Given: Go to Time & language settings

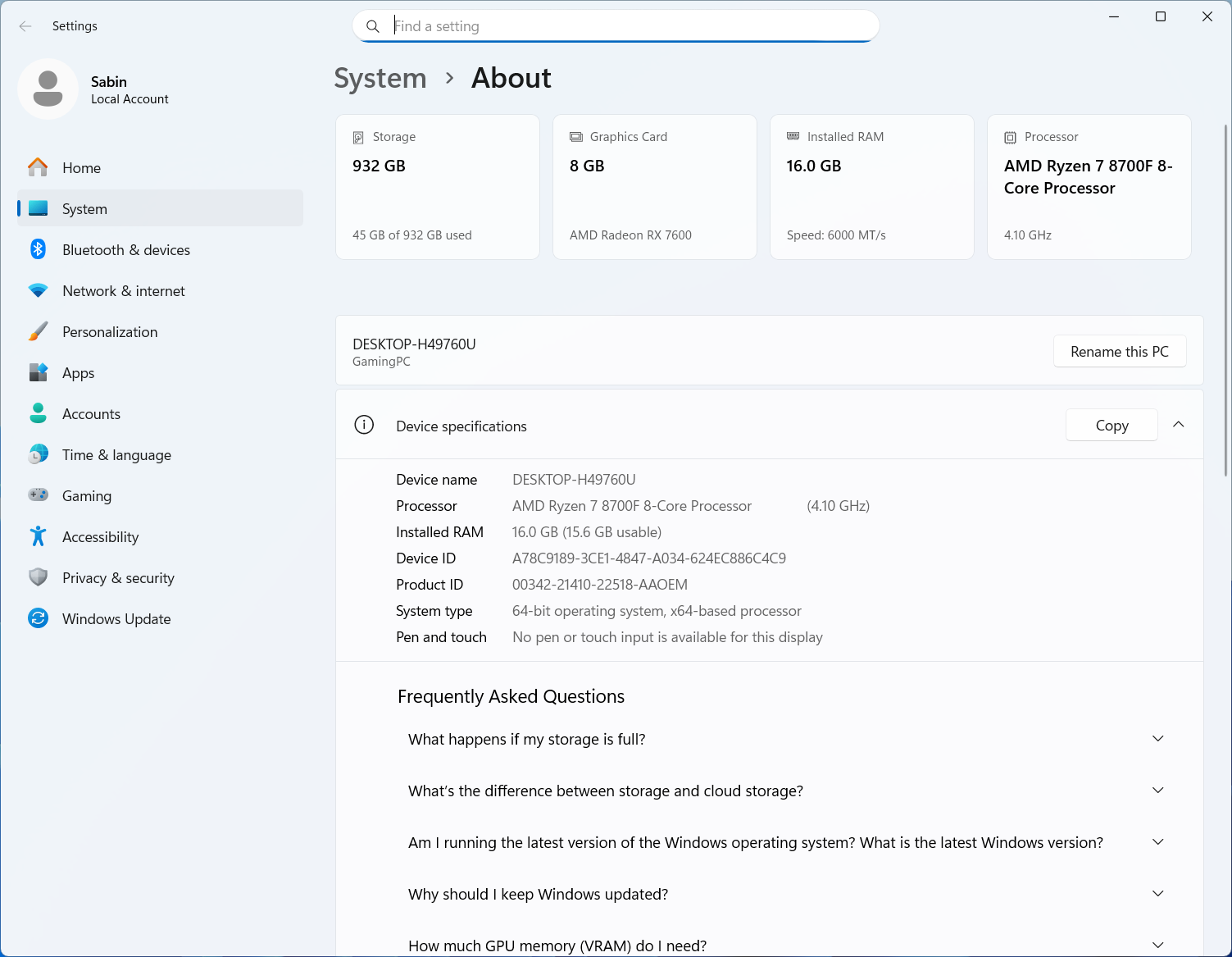Looking at the screenshot, I should click(116, 455).
